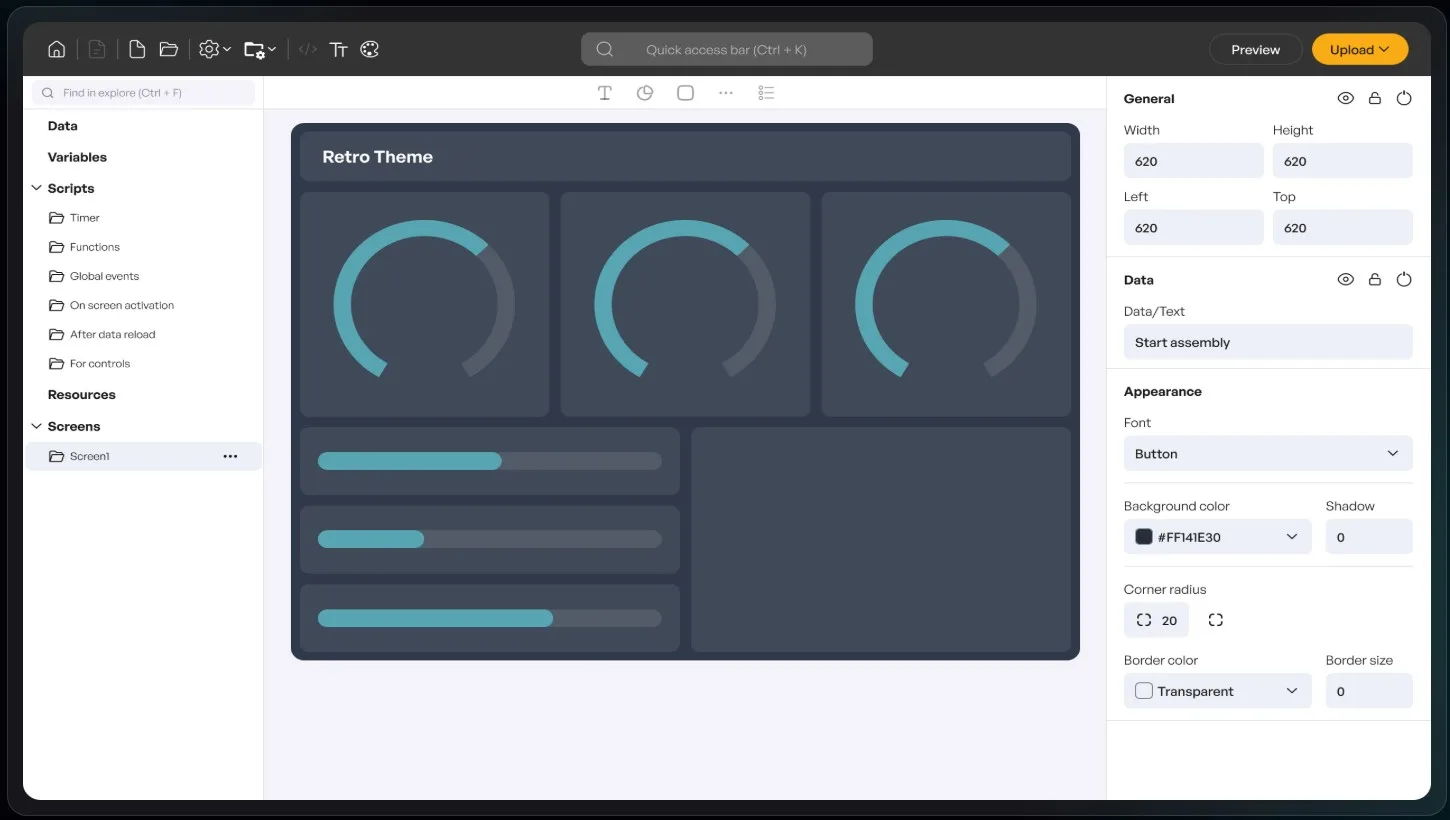Toggle the lock in the General section
Viewport: 1450px width, 820px height.
pos(1375,98)
